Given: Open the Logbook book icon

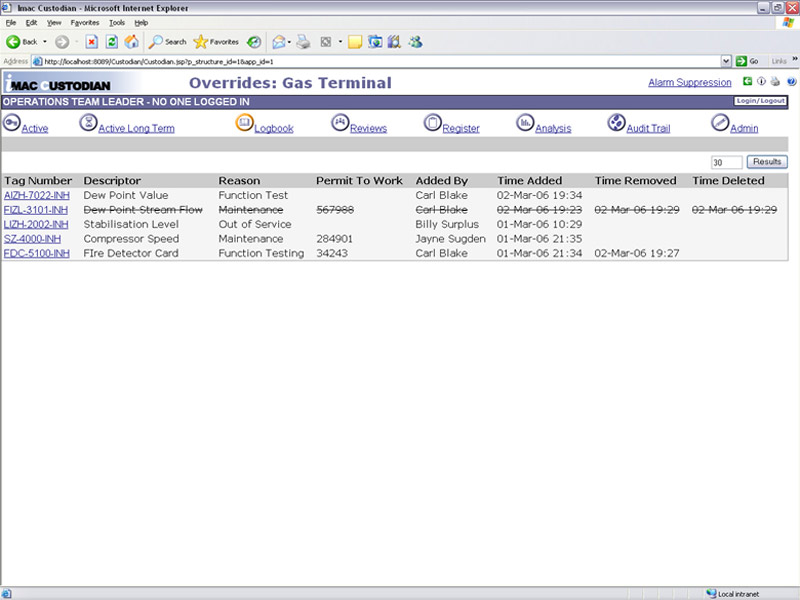Looking at the screenshot, I should [x=244, y=123].
